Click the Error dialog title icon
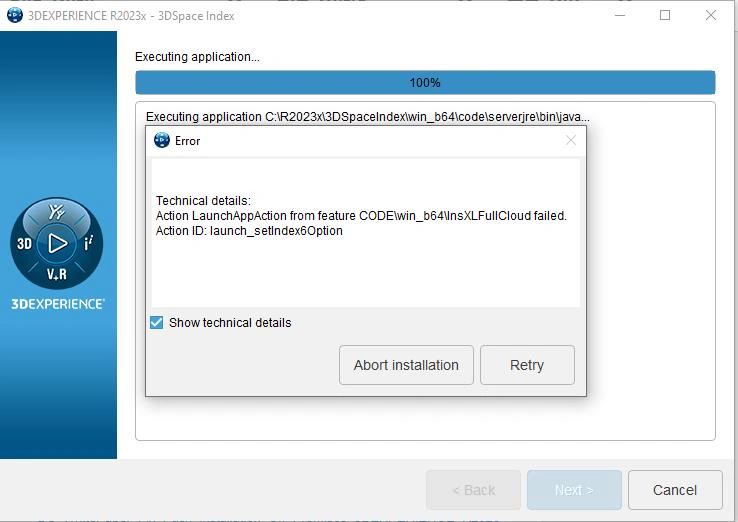Screen dimensions: 738x522 click(x=162, y=140)
